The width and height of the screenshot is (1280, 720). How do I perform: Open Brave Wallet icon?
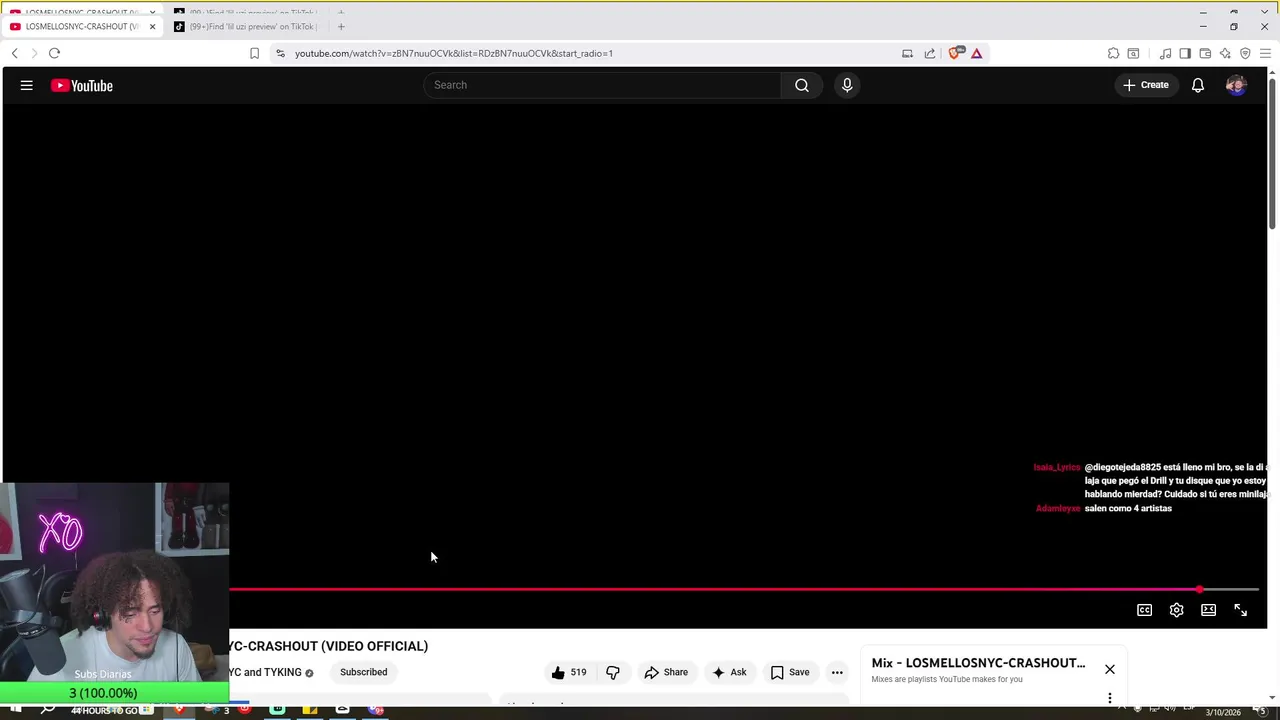click(x=1205, y=53)
